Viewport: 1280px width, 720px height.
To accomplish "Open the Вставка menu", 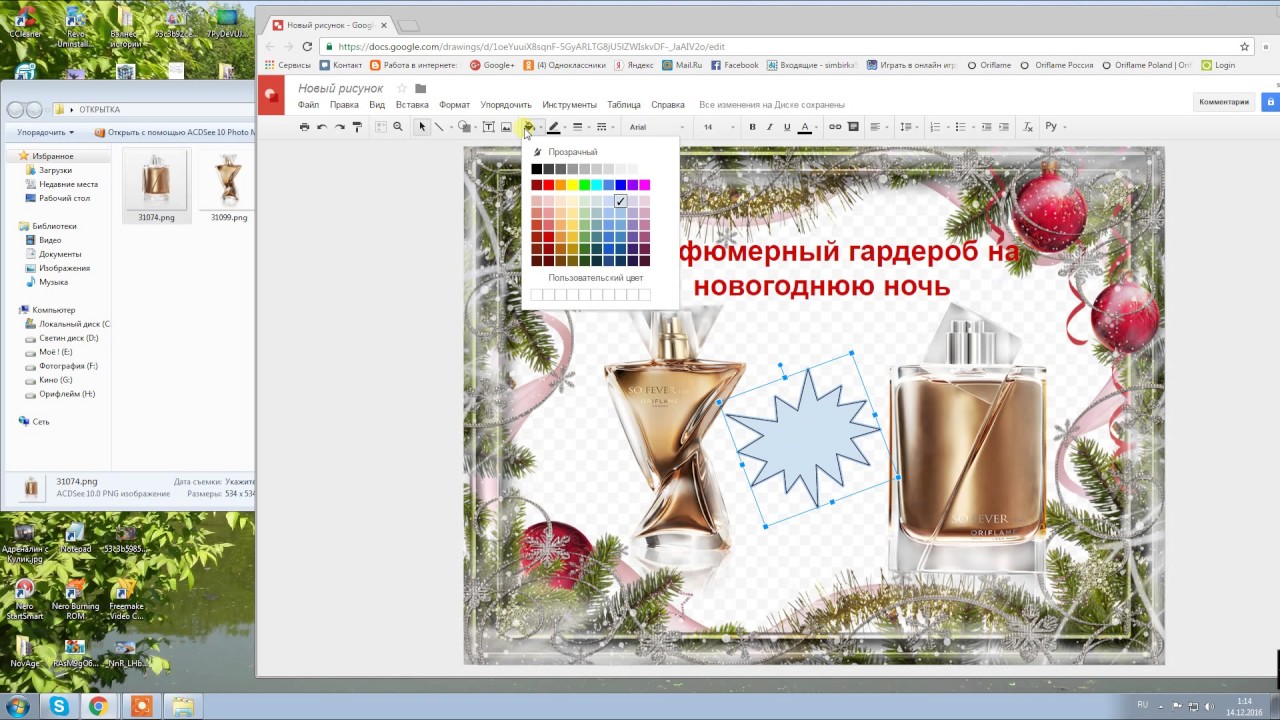I will coord(412,105).
